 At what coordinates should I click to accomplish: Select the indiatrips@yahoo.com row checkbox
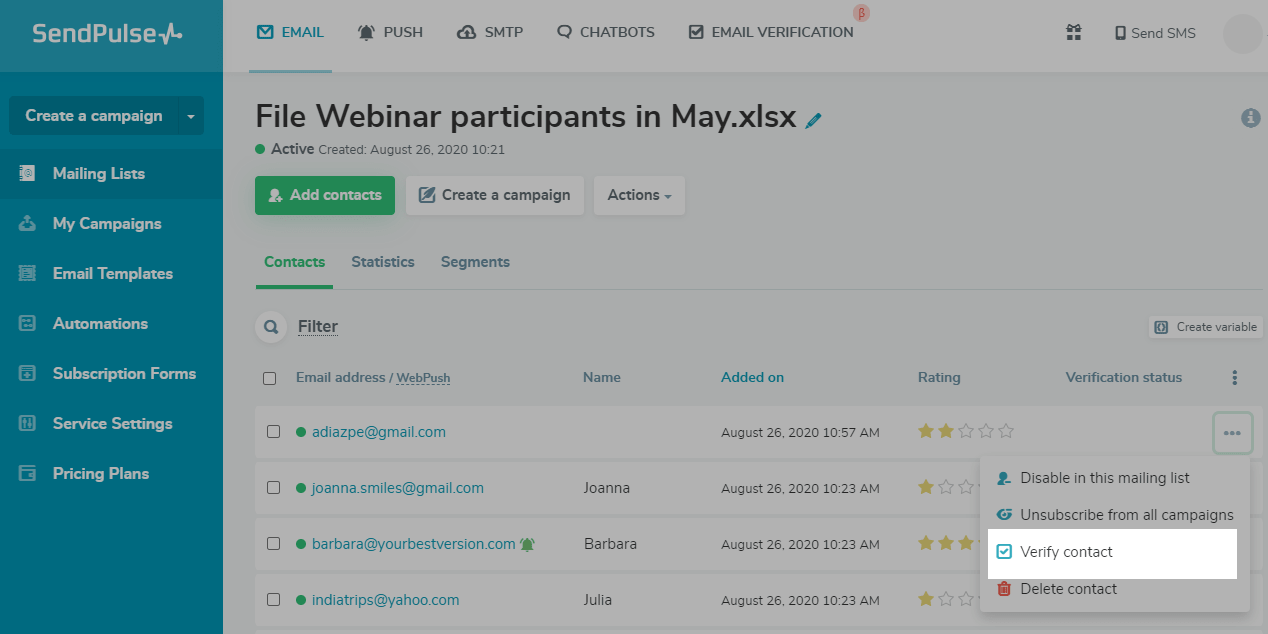[274, 600]
